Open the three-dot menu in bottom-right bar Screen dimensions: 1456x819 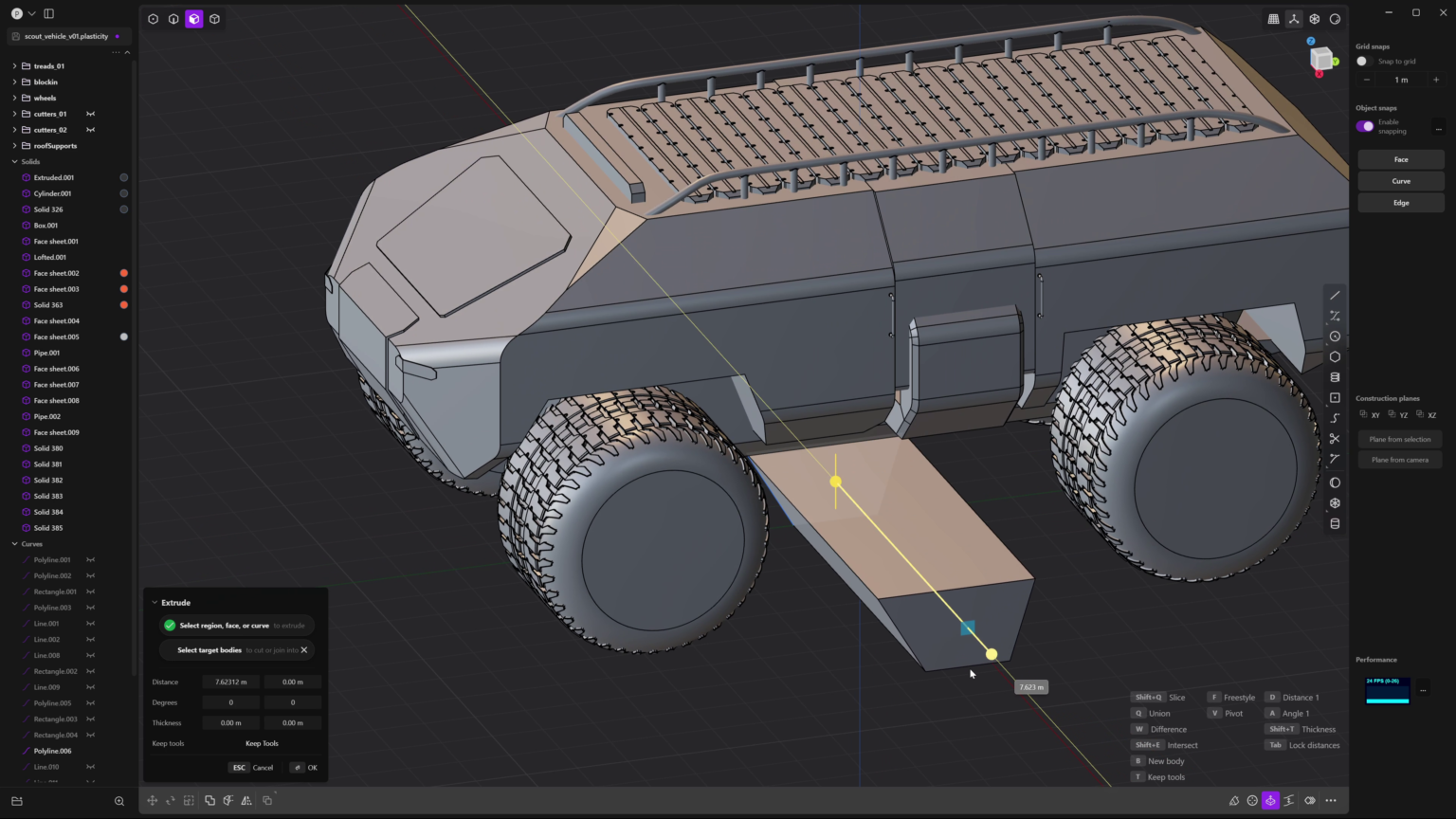tap(1331, 801)
